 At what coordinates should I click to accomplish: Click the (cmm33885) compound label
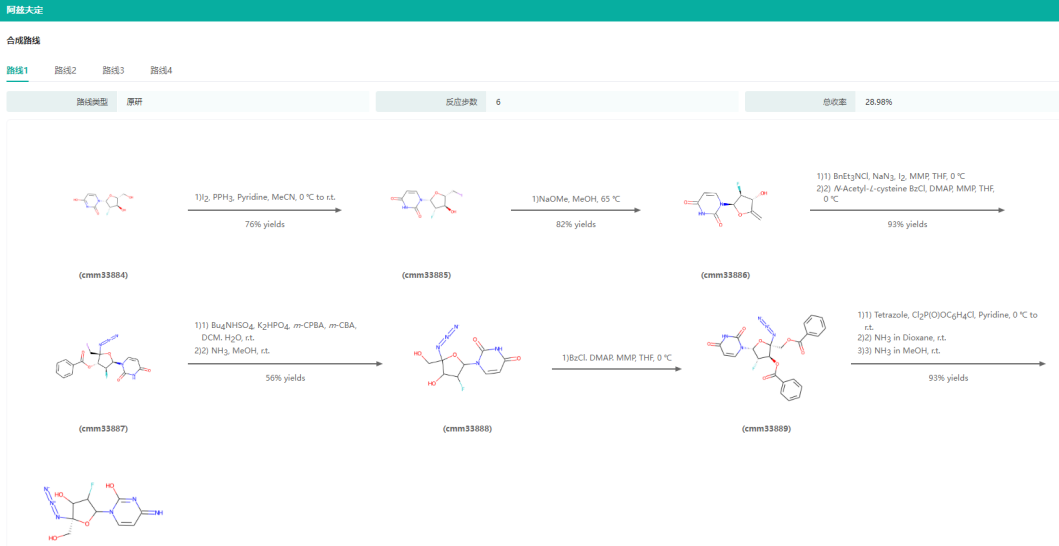coord(426,276)
